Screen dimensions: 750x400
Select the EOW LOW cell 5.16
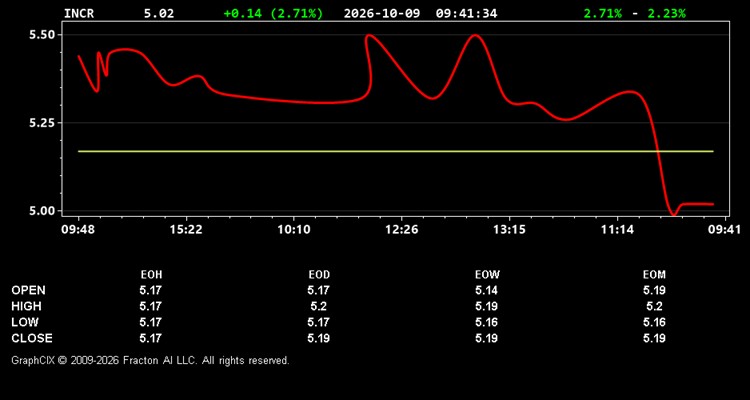click(486, 322)
